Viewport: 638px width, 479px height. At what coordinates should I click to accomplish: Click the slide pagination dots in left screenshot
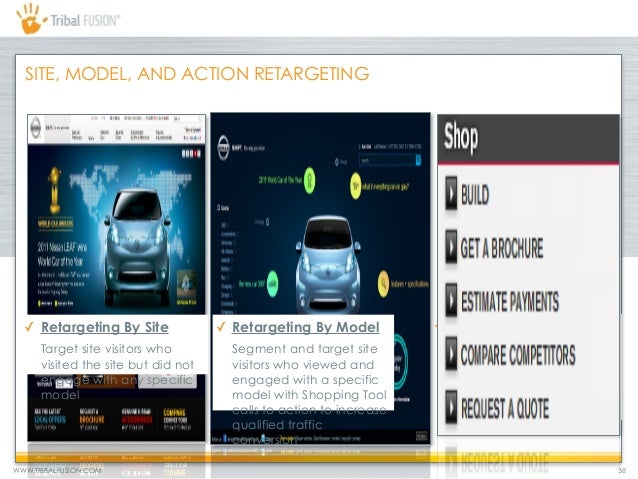(x=191, y=153)
